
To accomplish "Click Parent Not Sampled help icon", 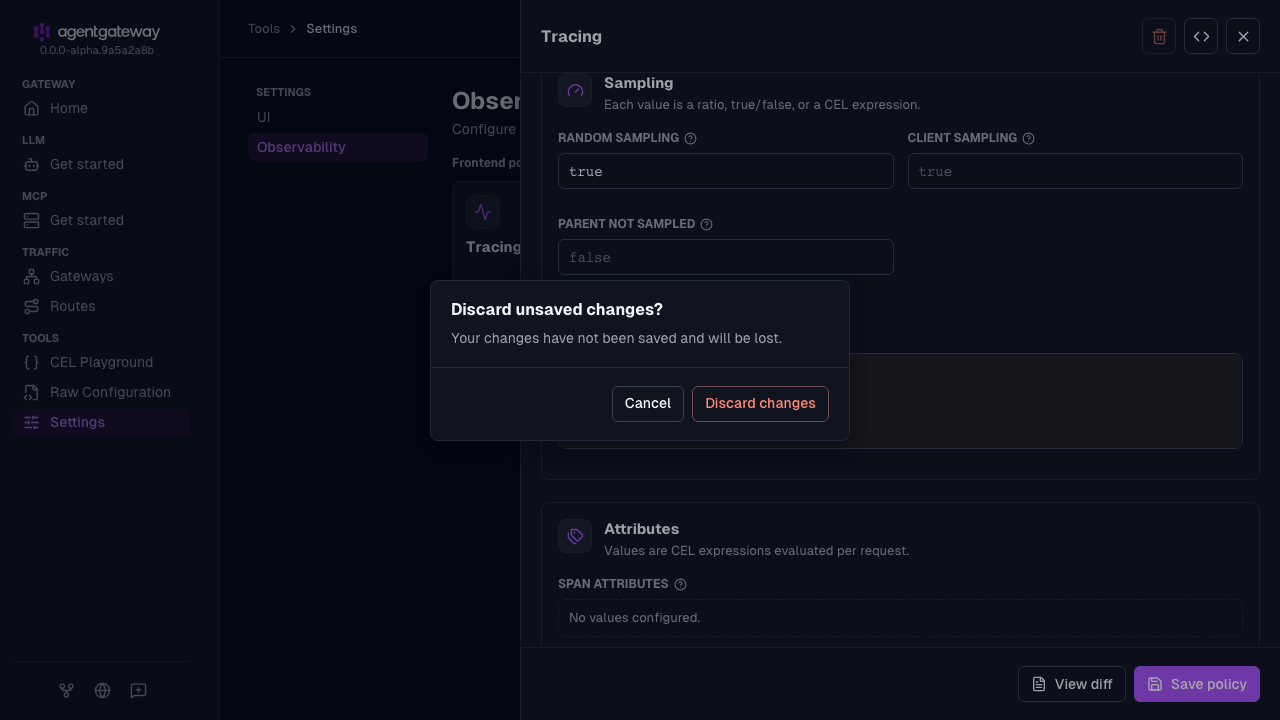I will tap(706, 224).
